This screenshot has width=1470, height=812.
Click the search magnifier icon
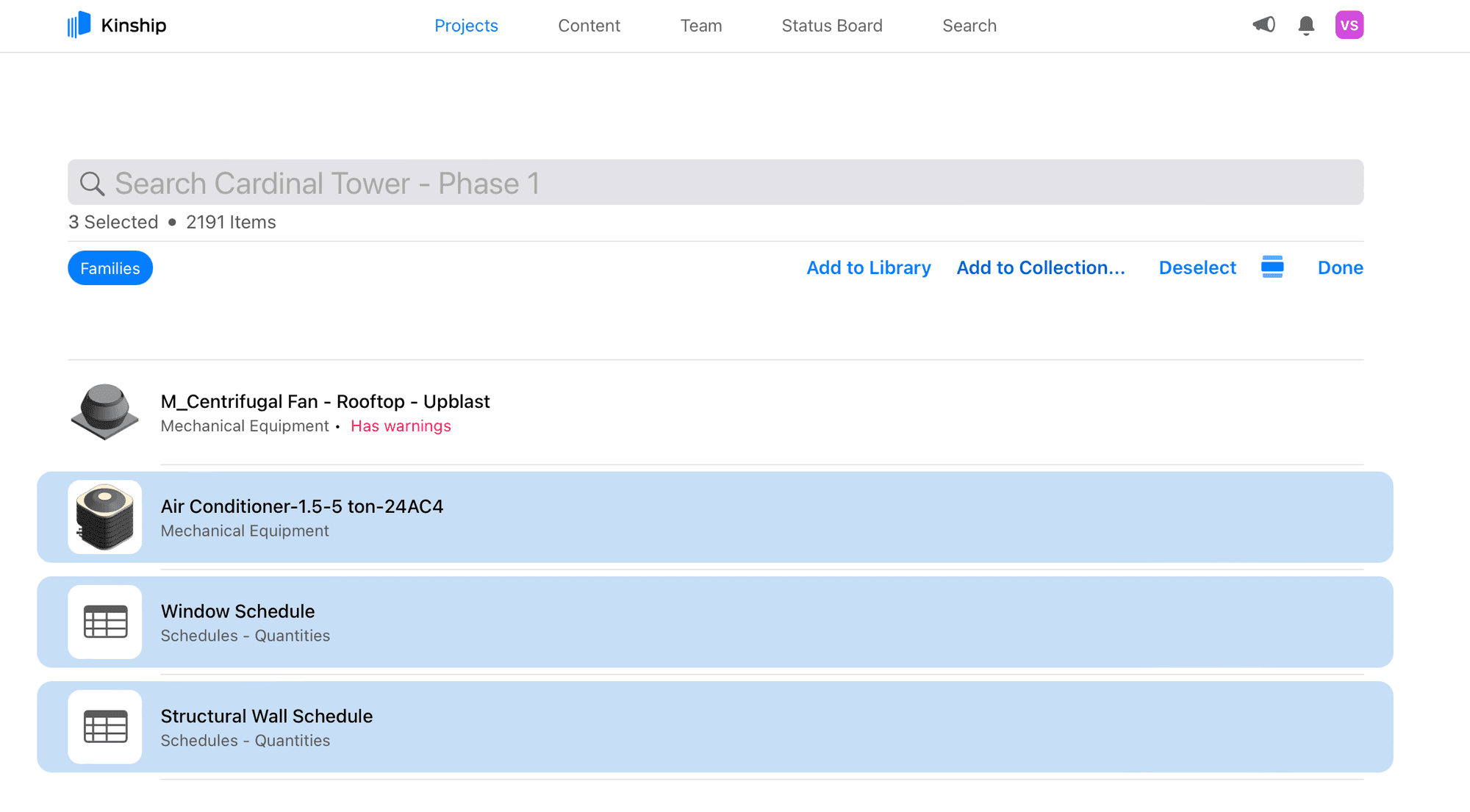point(92,184)
